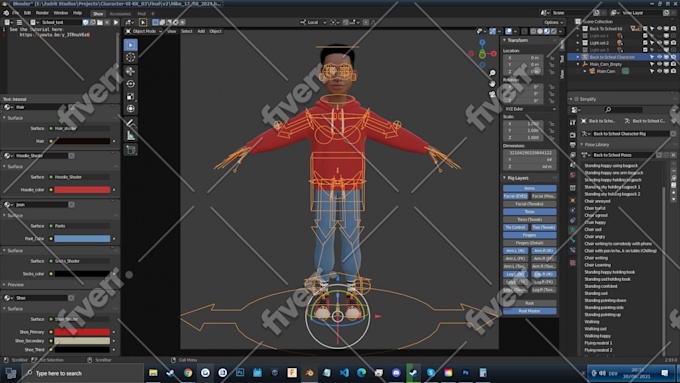Open the Tool properties tab icon
The height and width of the screenshot is (383, 680).
click(573, 123)
